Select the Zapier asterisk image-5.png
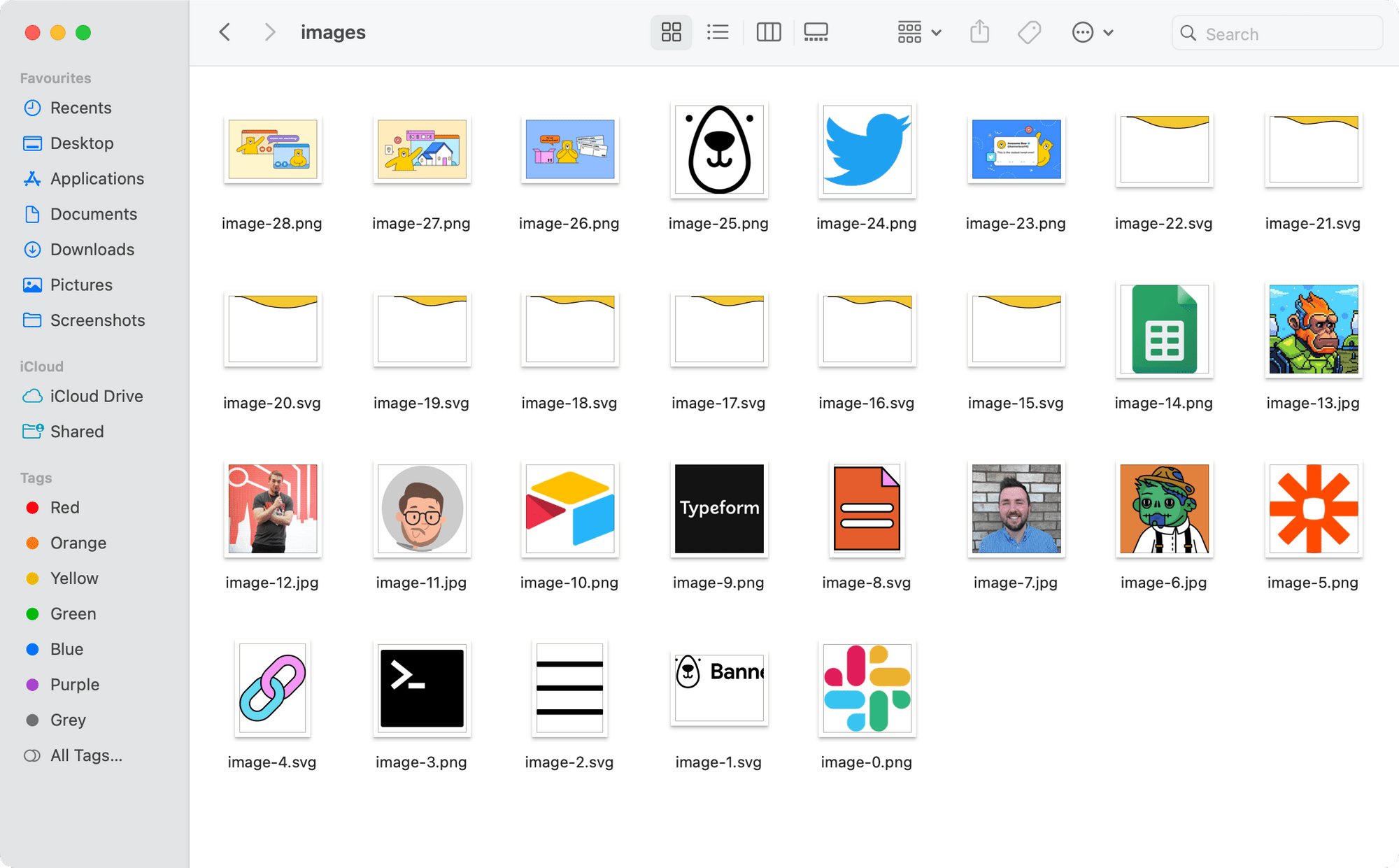Viewport: 1399px width, 868px height. [x=1314, y=509]
